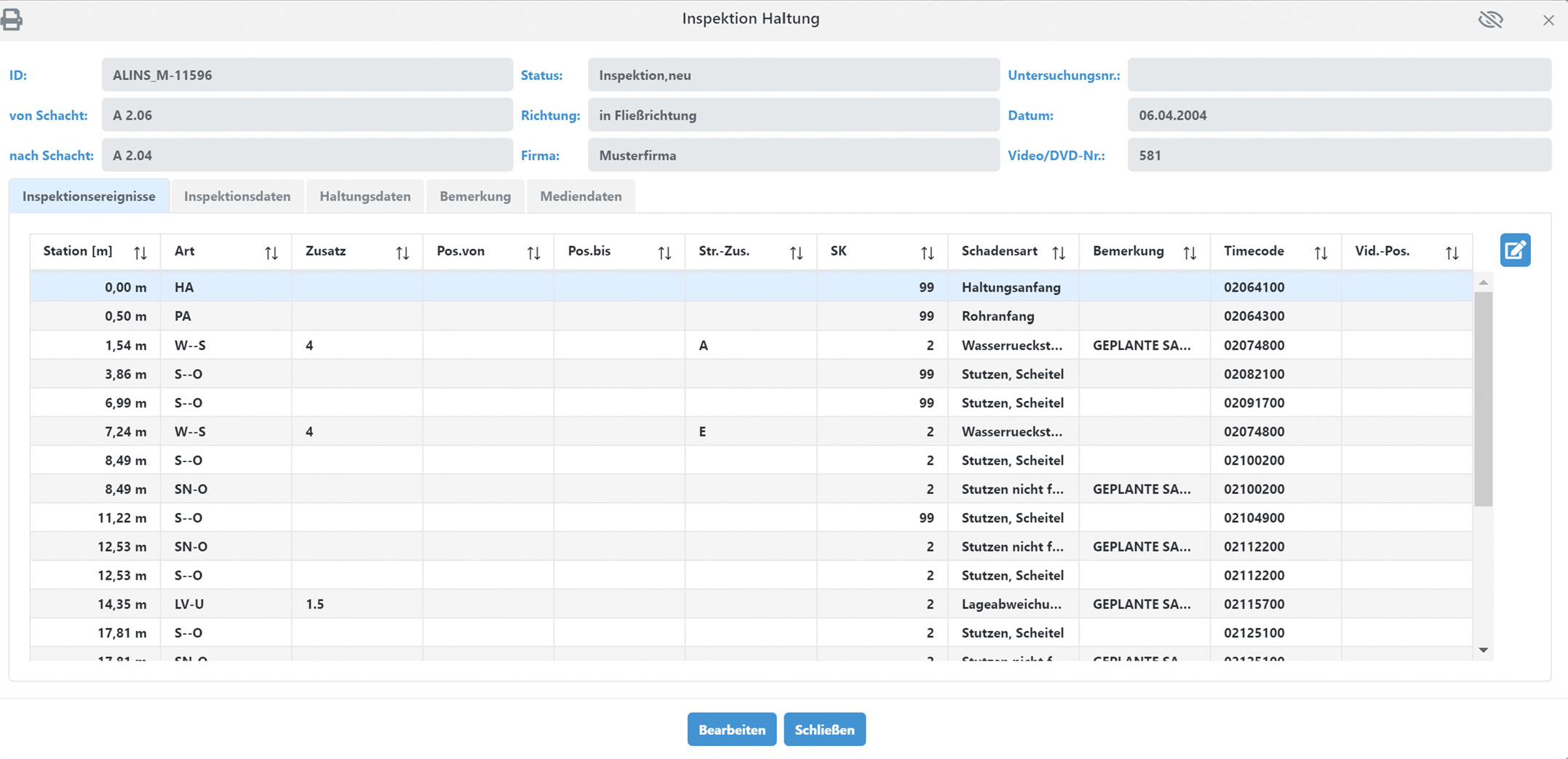1568x759 pixels.
Task: Open the Mediendaten tab
Action: 581,196
